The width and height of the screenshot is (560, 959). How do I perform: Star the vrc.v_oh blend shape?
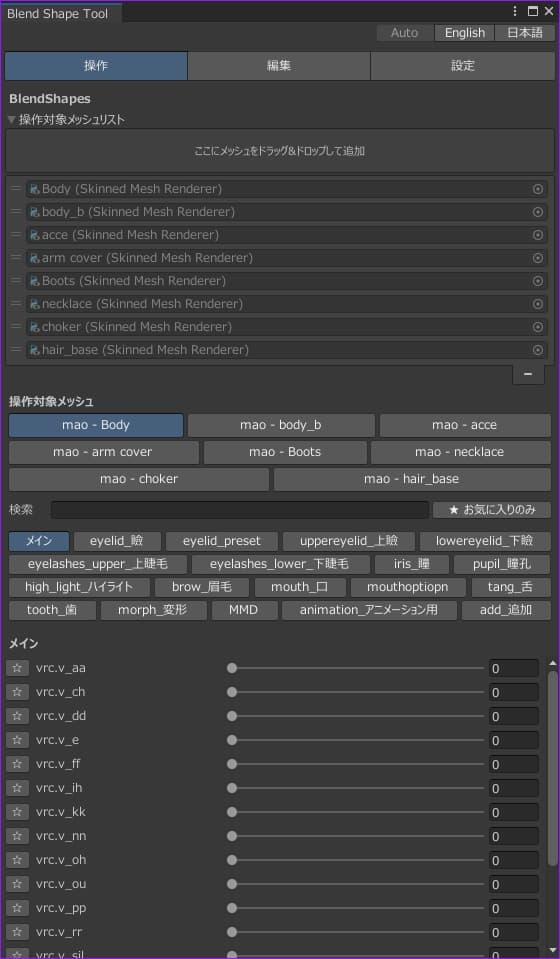pos(17,860)
